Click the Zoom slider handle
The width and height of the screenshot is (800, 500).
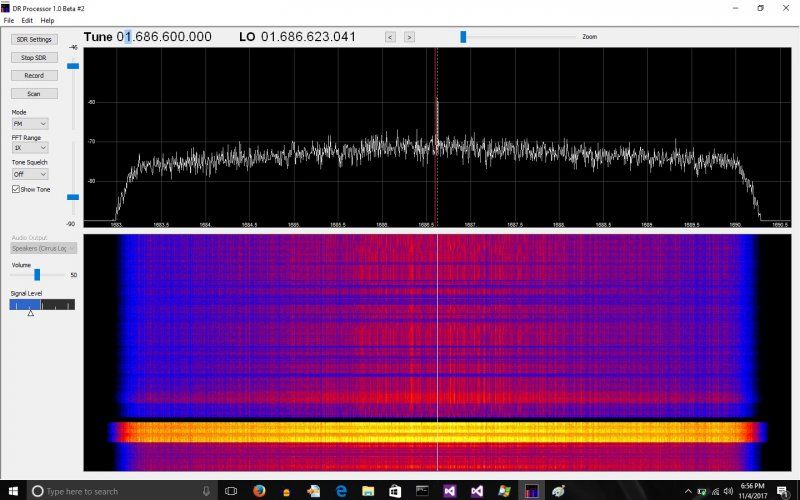click(463, 37)
